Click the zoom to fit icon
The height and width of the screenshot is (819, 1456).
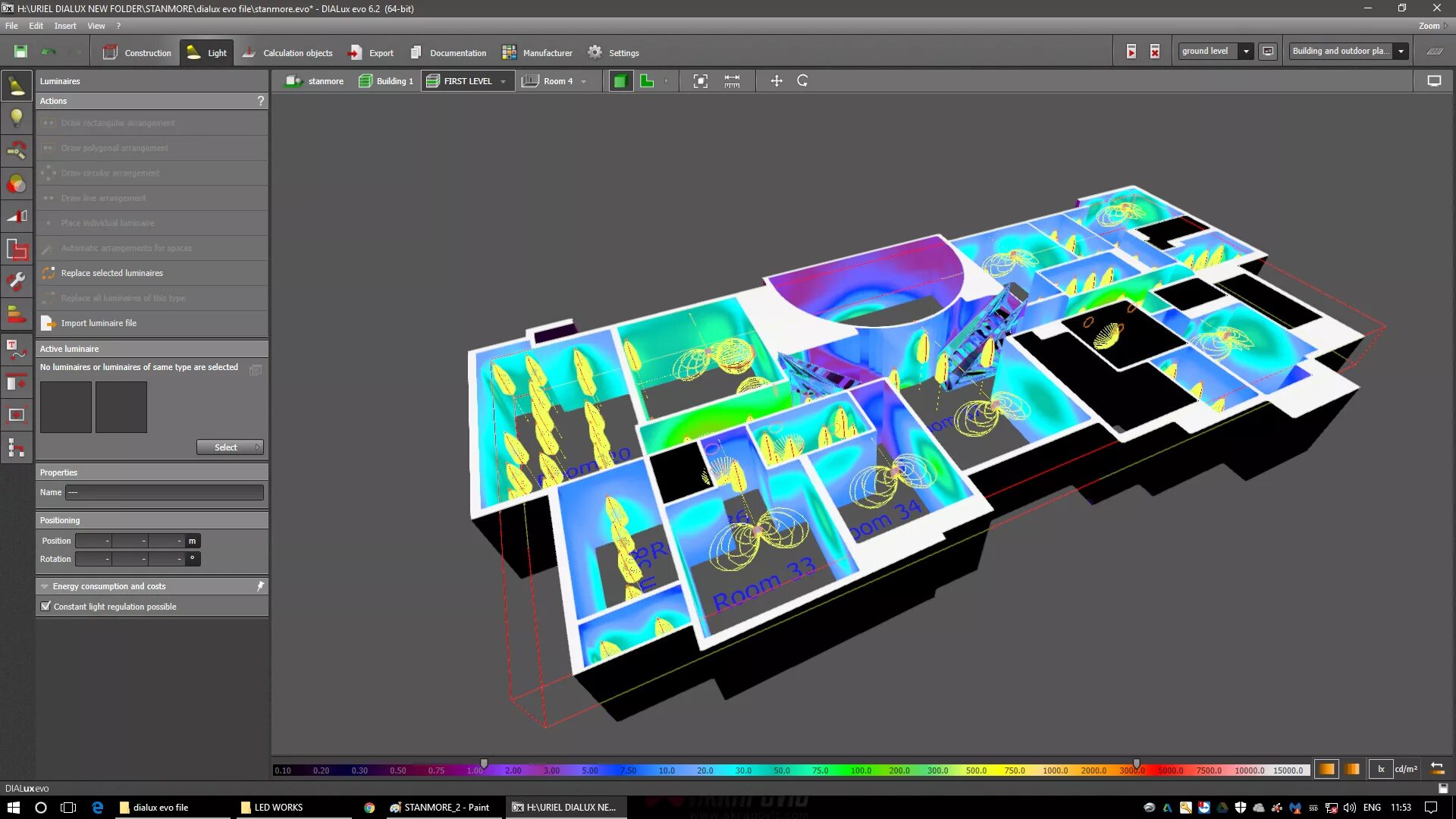[700, 81]
